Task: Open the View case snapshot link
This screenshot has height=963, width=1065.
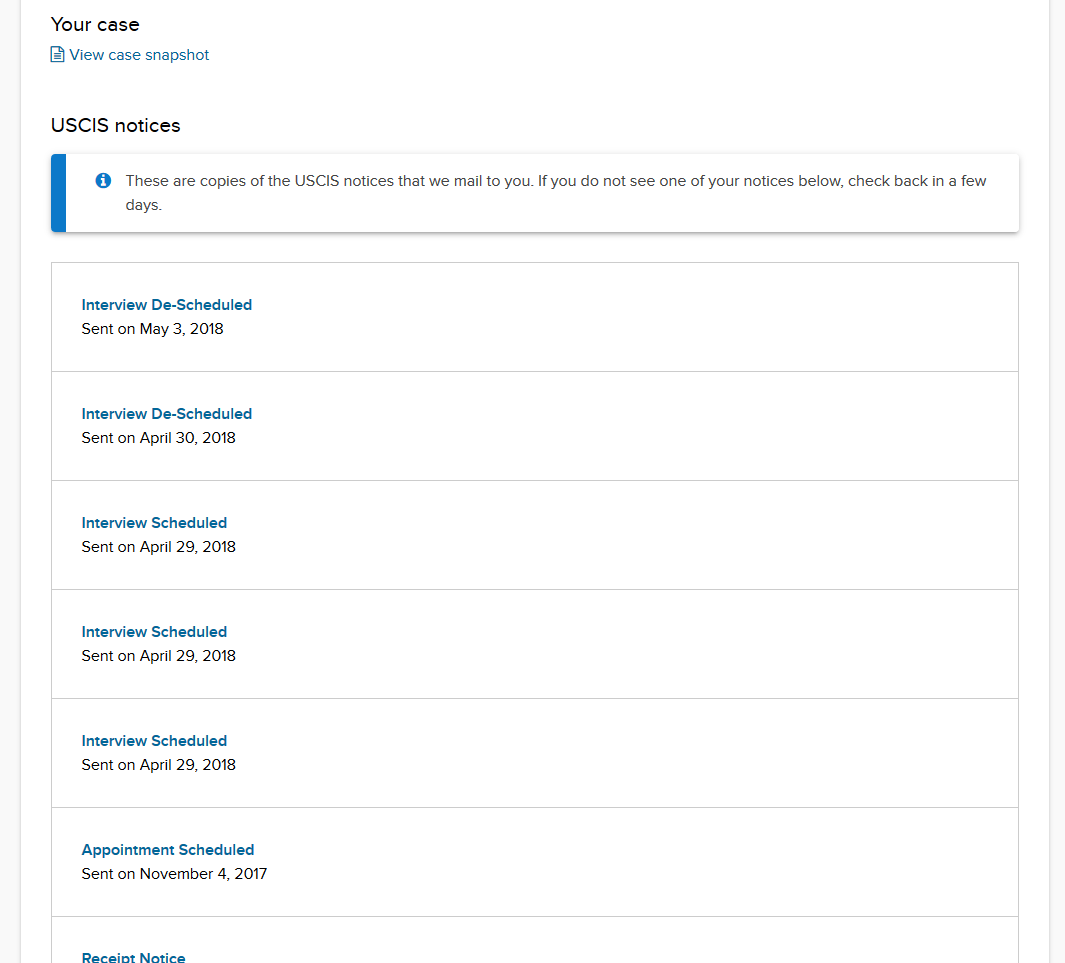Action: point(139,55)
